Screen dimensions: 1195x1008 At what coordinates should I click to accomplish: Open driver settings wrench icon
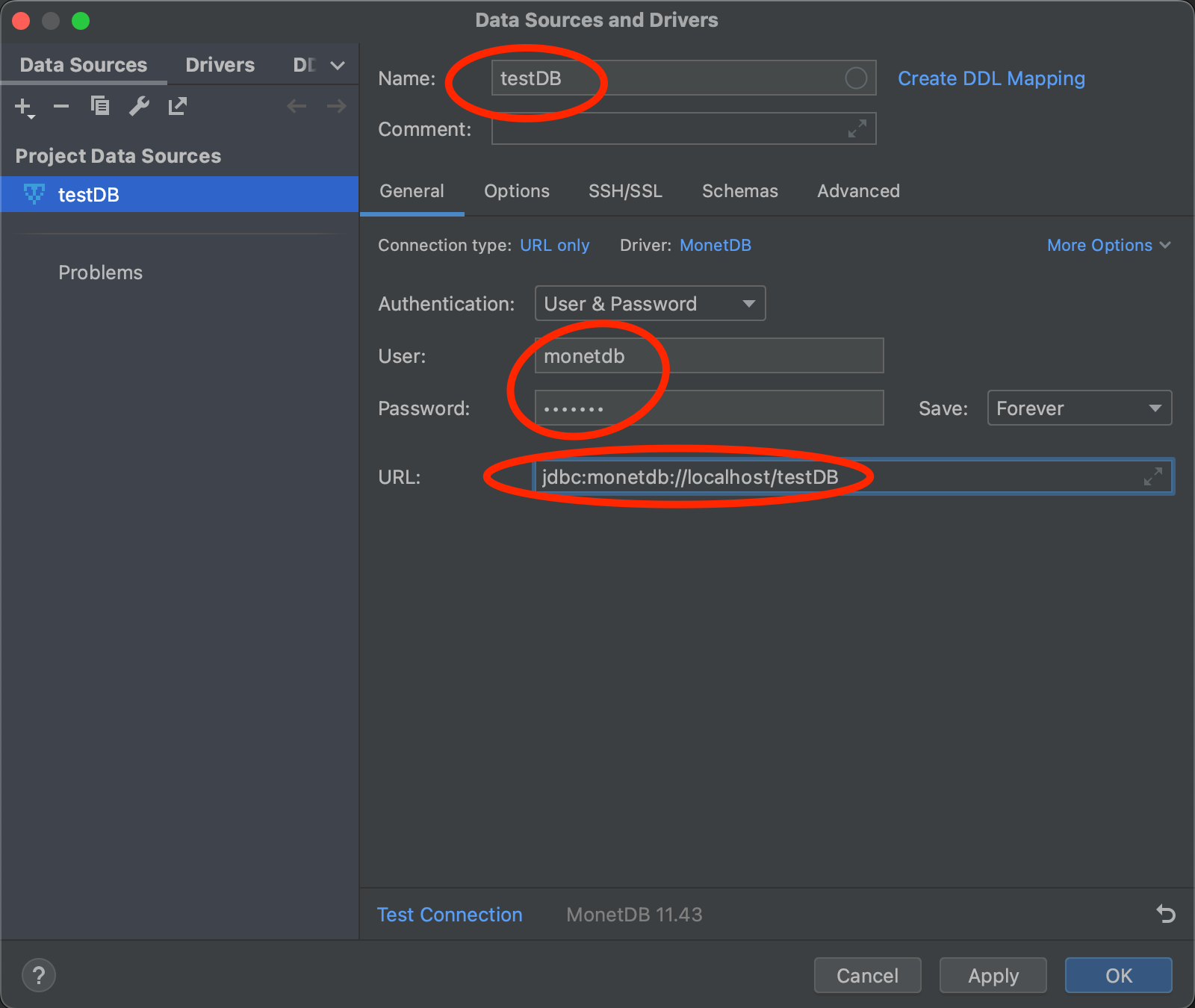tap(139, 107)
